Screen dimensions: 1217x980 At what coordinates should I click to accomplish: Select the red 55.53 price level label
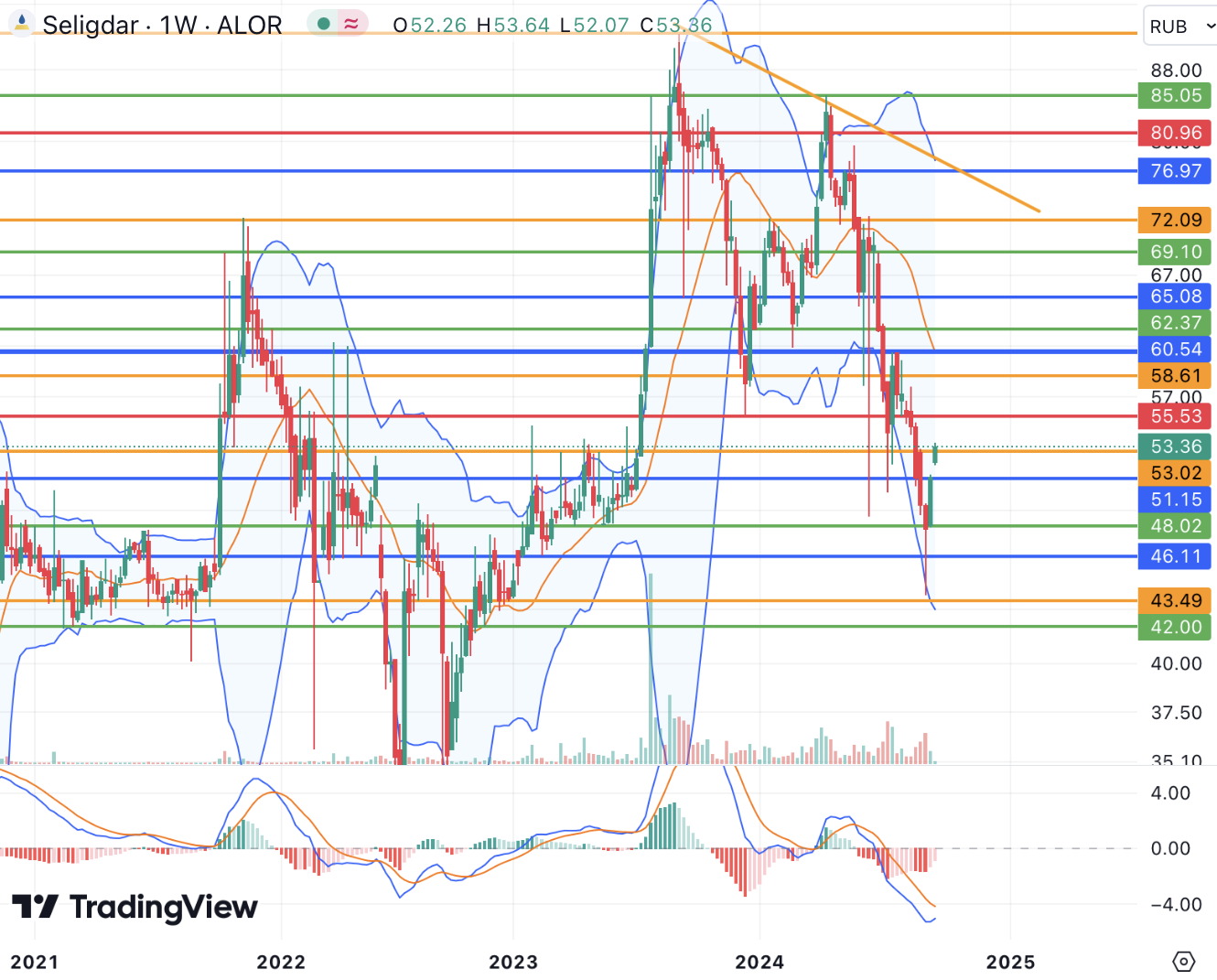[1175, 416]
